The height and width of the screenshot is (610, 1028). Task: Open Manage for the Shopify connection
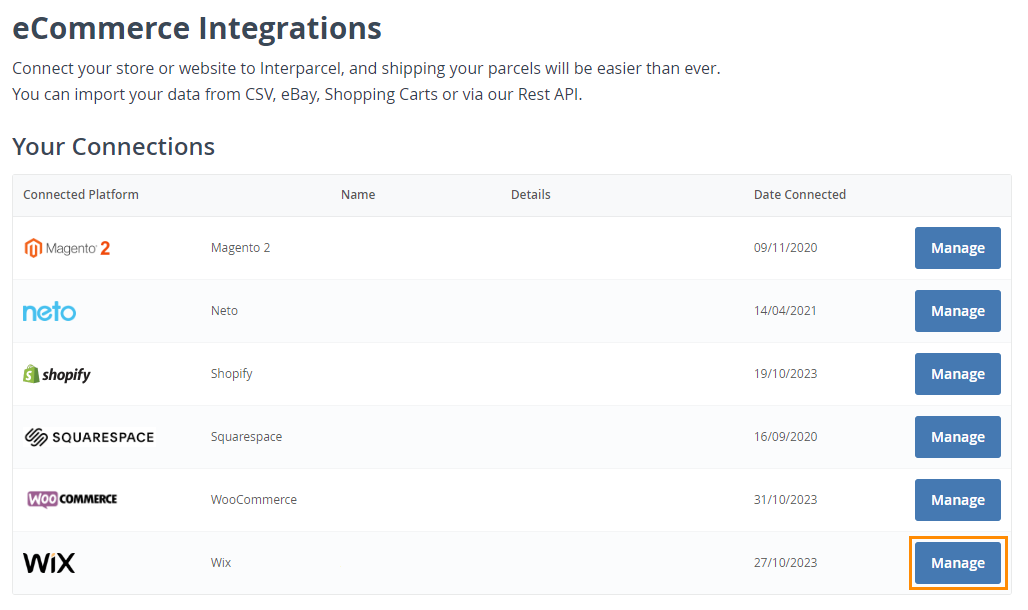(957, 374)
